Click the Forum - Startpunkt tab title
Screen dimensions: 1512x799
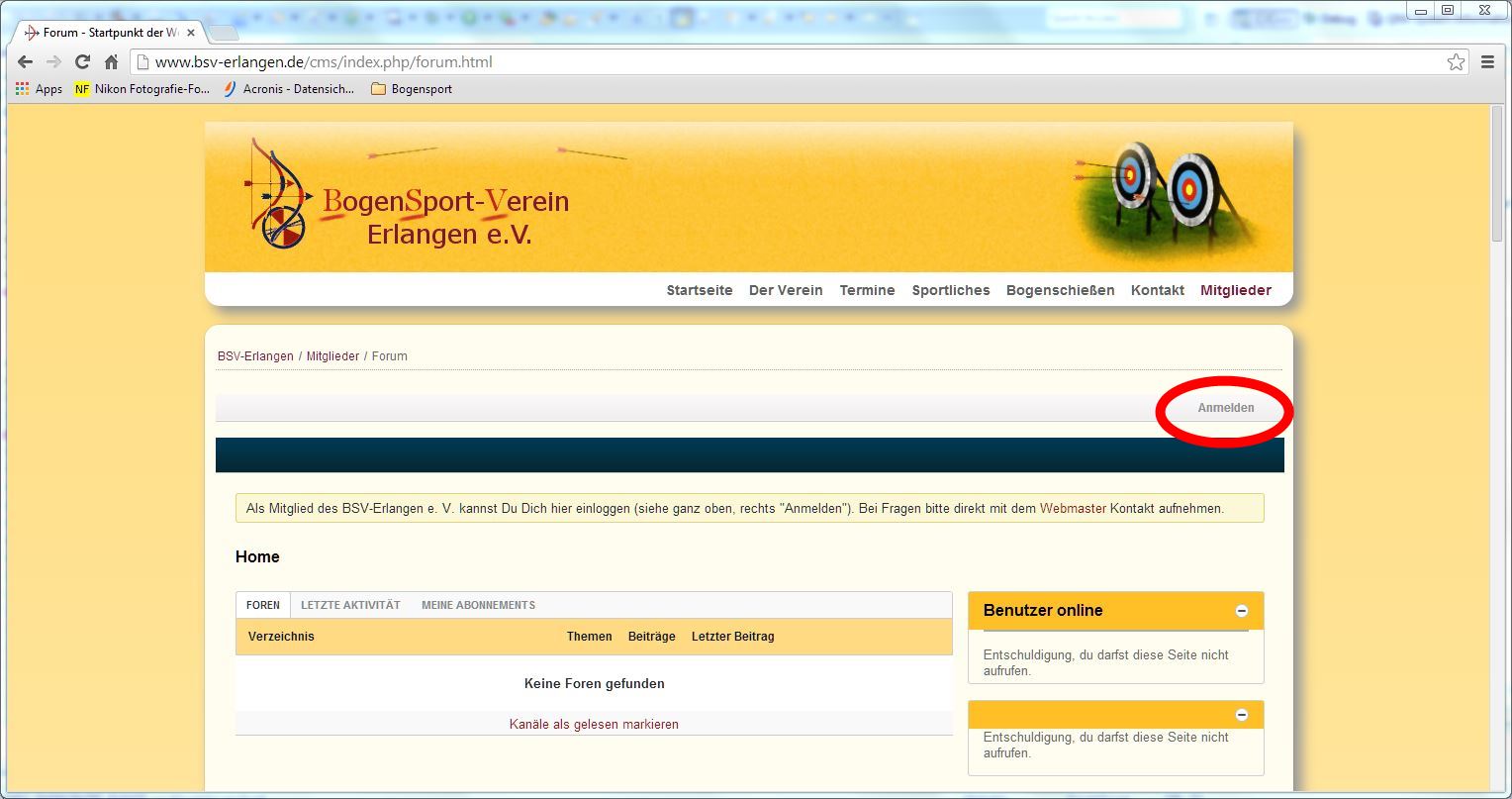pyautogui.click(x=110, y=33)
